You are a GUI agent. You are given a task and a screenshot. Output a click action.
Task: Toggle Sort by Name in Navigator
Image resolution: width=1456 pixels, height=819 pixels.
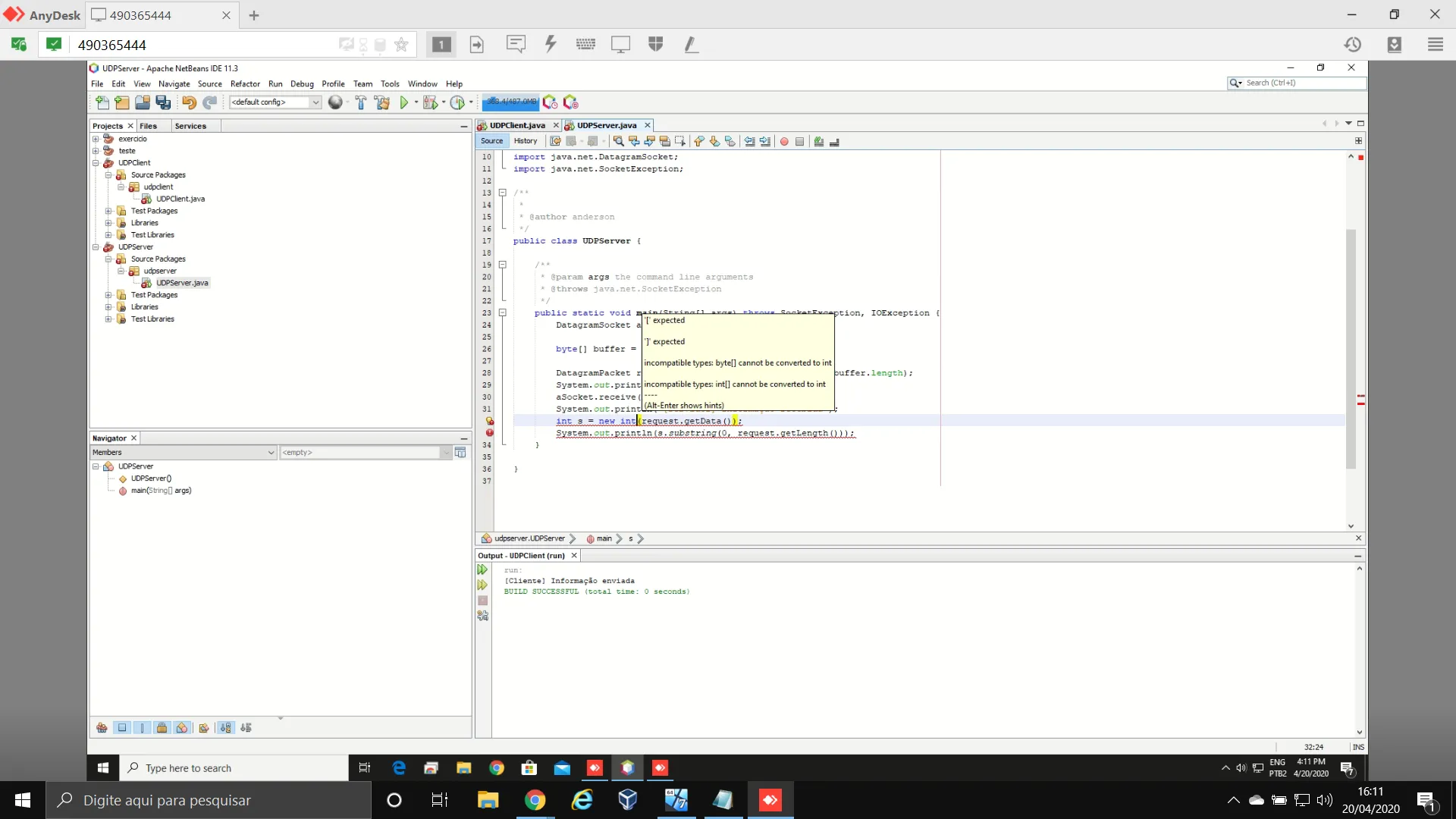point(225,728)
